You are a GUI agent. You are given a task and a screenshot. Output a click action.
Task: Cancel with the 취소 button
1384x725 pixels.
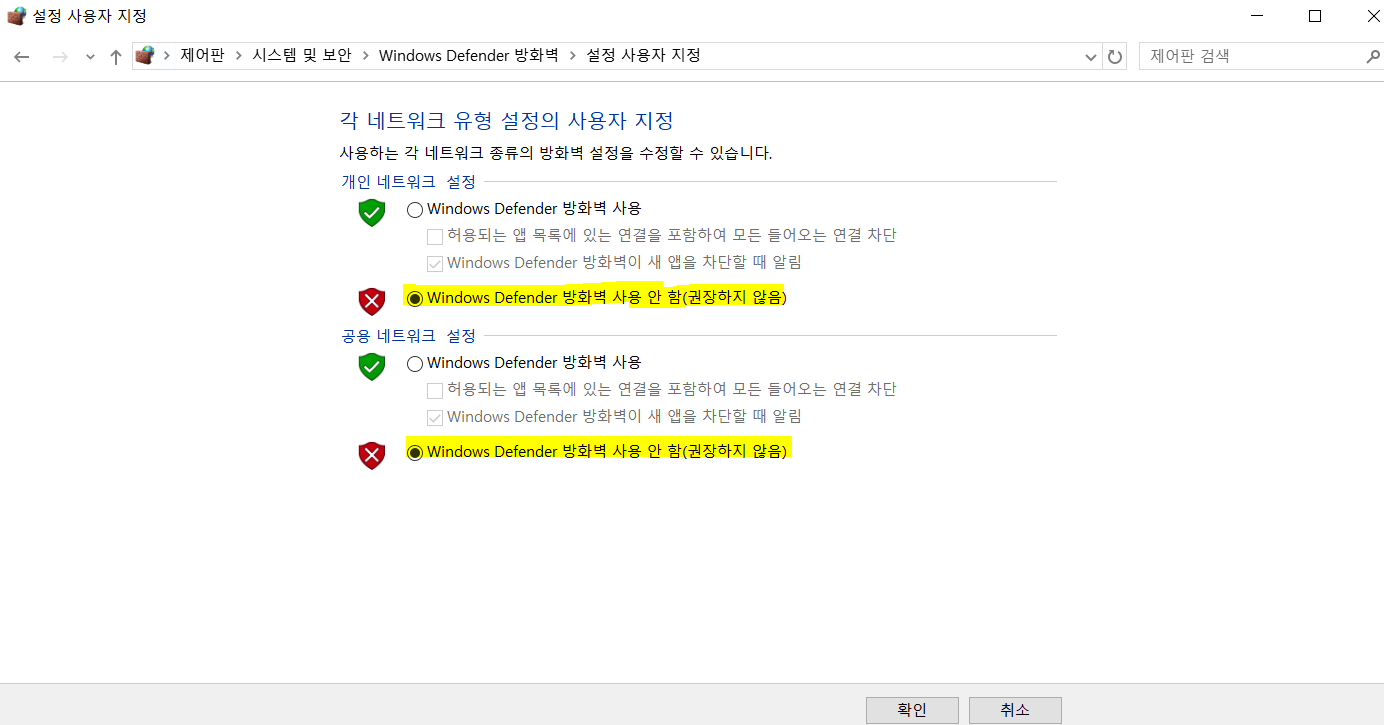pyautogui.click(x=1015, y=710)
